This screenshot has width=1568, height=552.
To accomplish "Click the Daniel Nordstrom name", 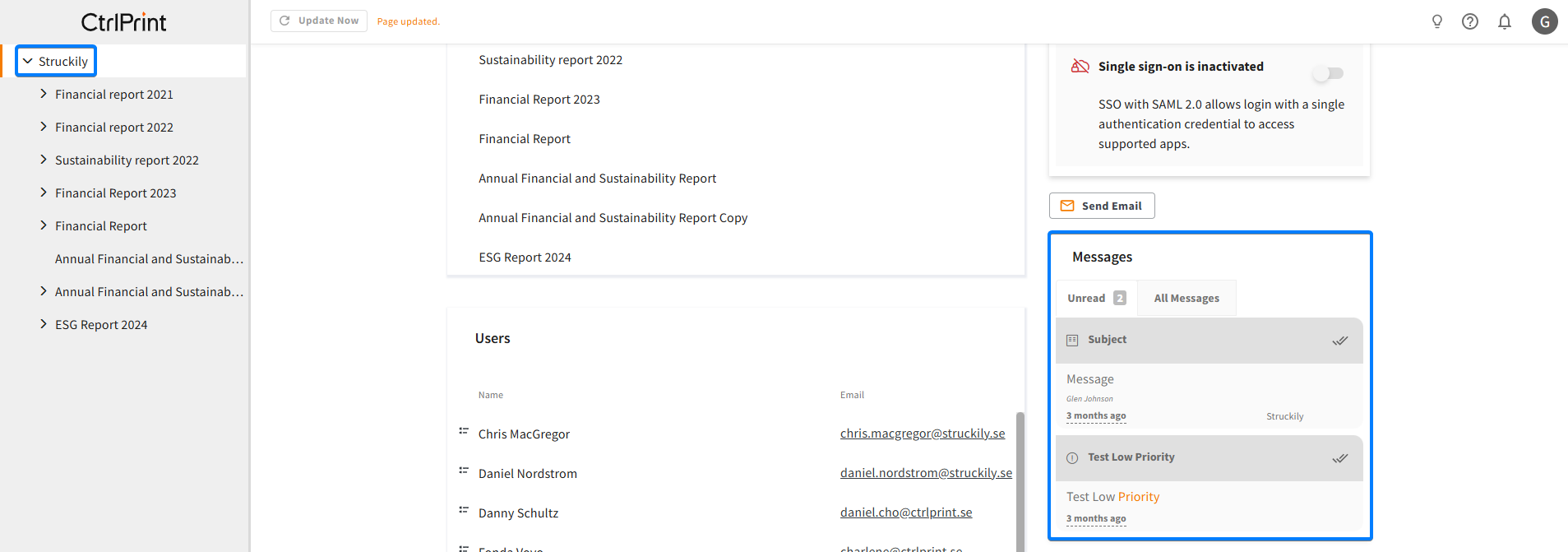I will coord(528,474).
